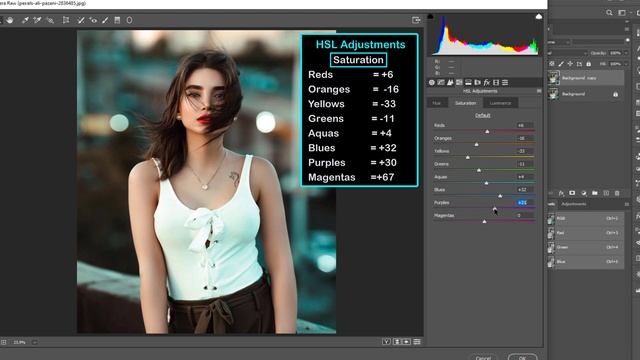Click the Blues value field
640x360 pixels.
tap(525, 190)
